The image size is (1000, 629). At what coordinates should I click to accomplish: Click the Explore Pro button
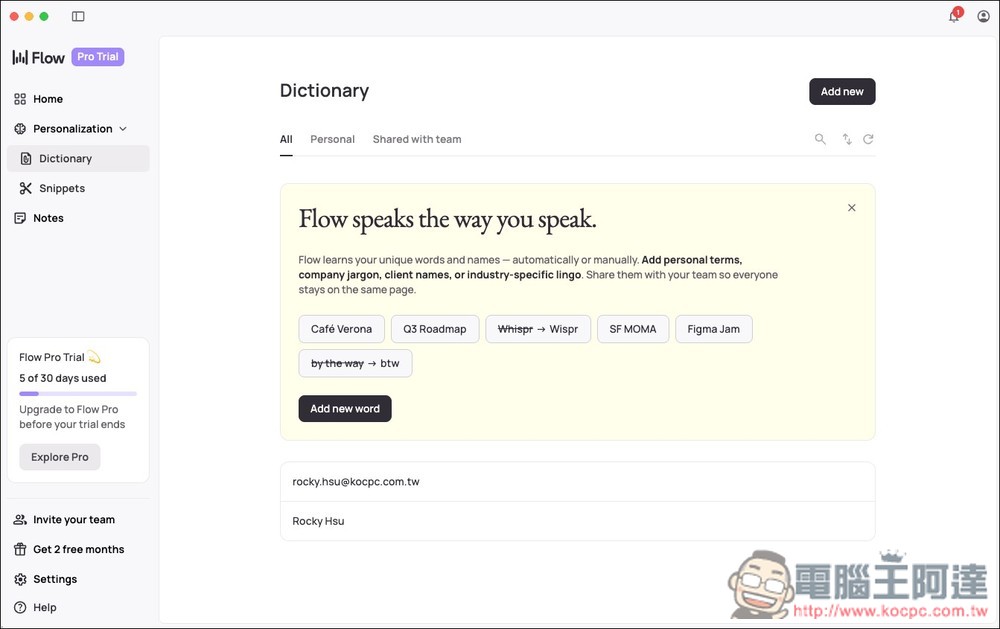point(60,457)
